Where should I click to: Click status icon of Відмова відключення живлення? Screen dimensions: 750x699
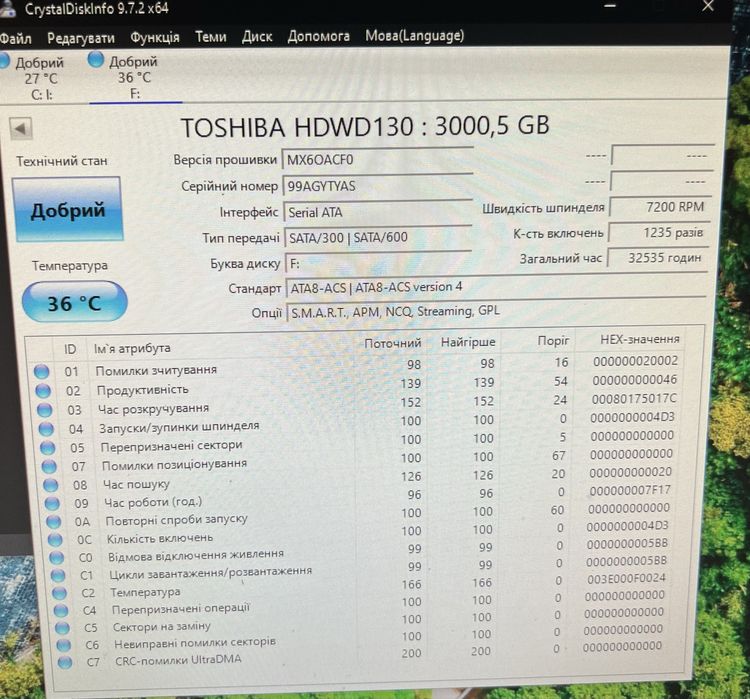click(56, 557)
